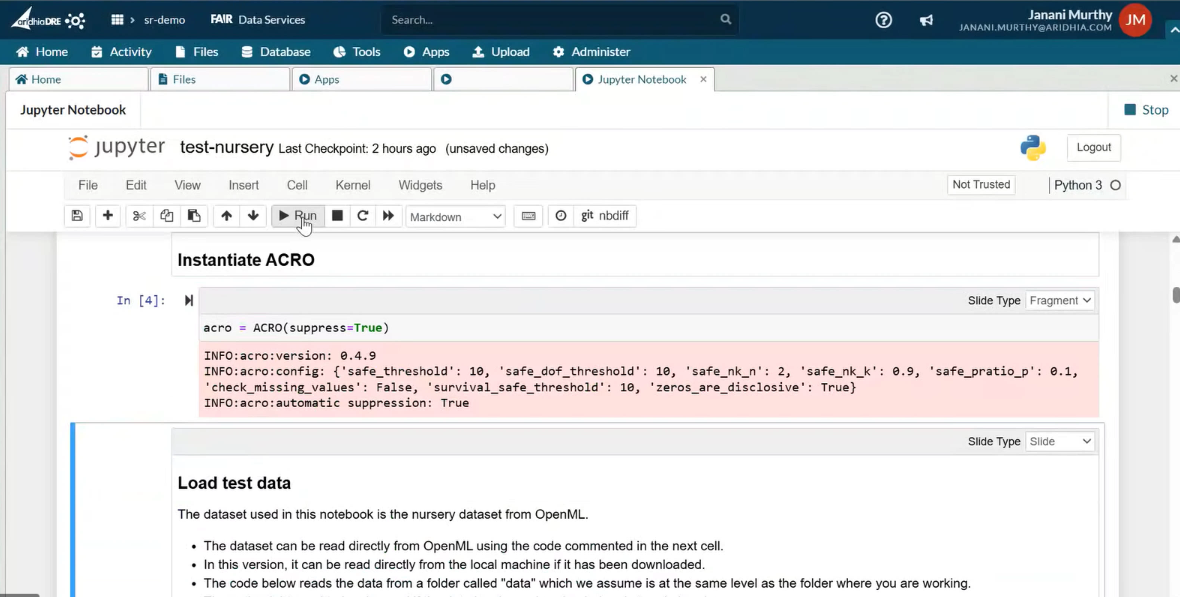Launch git nbdiff from the toolbar

[605, 215]
